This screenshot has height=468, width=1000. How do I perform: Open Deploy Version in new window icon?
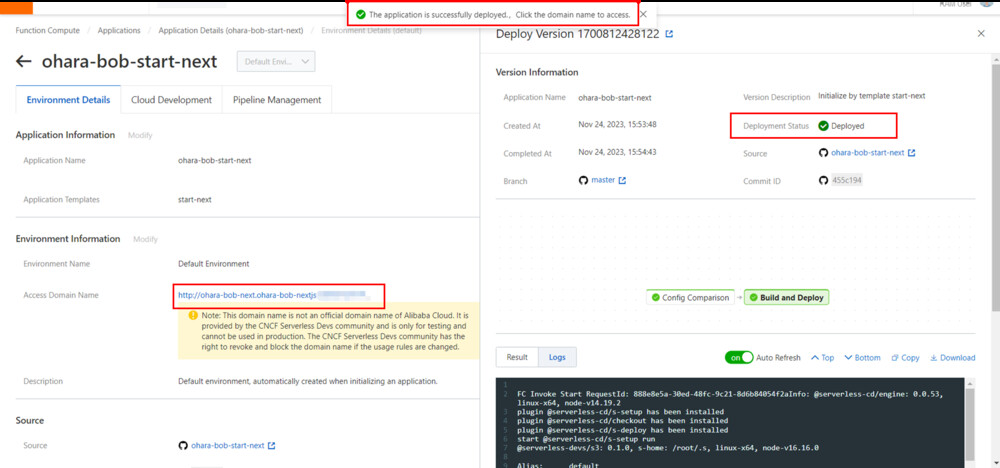point(669,34)
